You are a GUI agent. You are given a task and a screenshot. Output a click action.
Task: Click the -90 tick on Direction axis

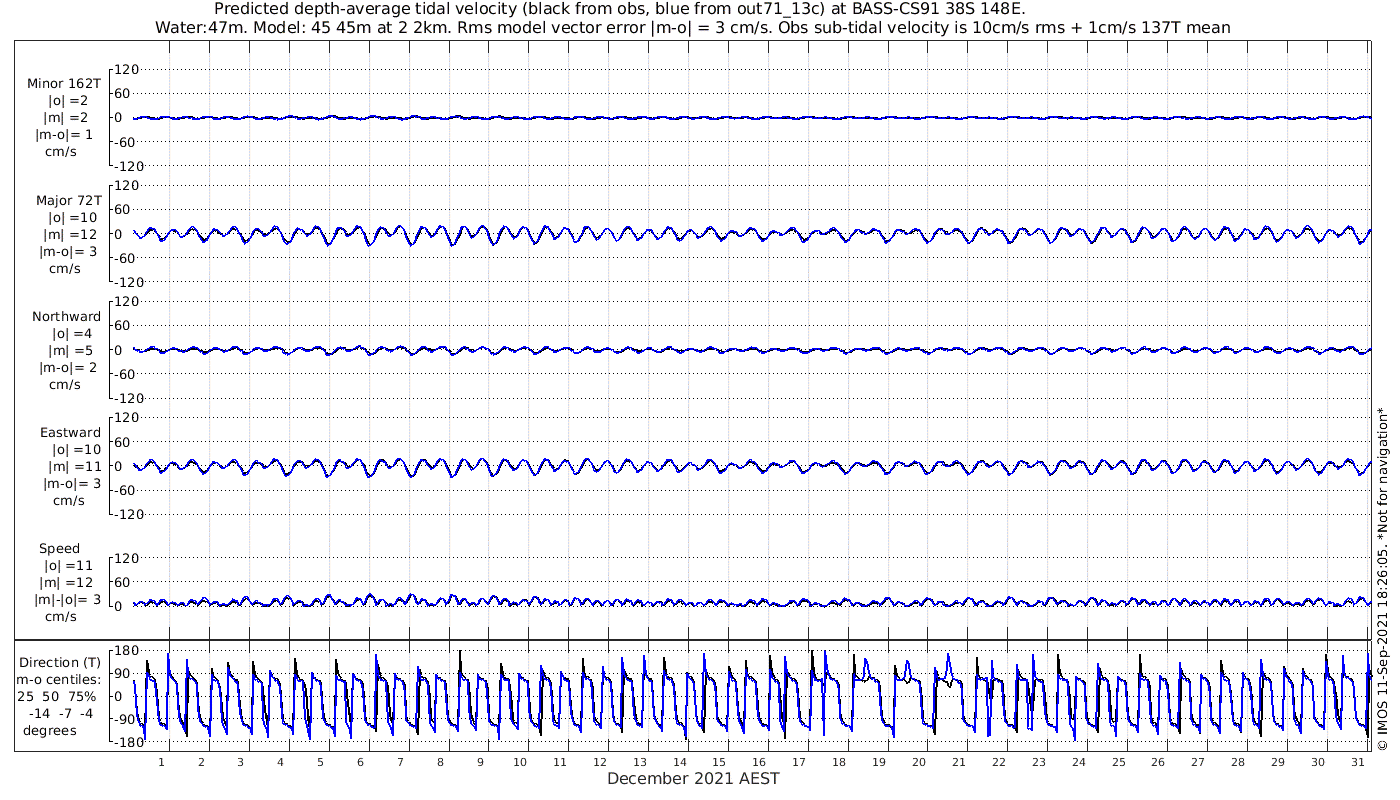point(125,719)
